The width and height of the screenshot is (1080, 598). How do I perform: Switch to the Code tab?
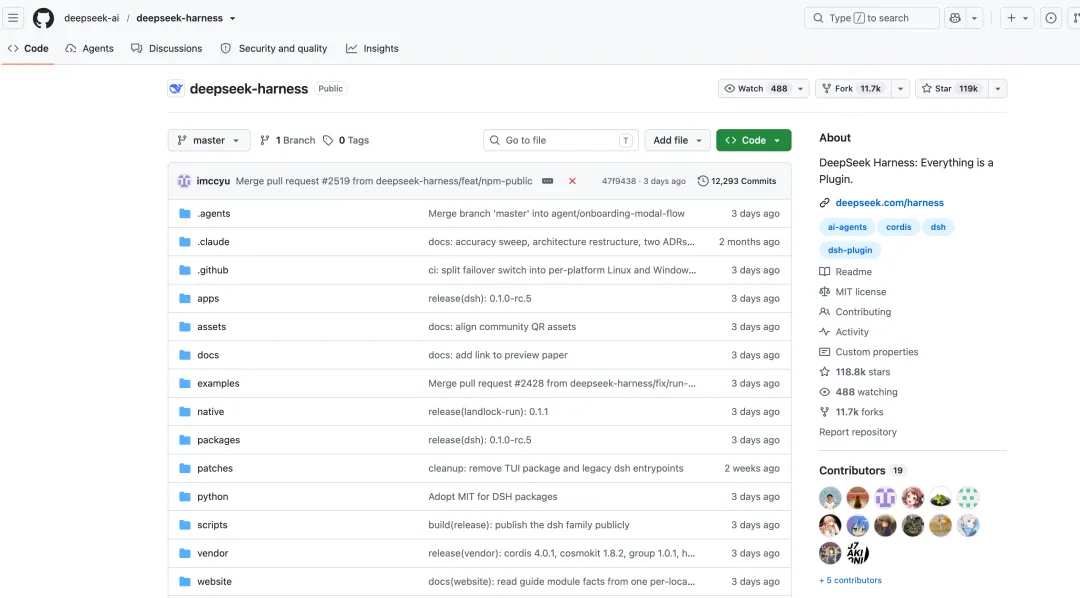28,48
